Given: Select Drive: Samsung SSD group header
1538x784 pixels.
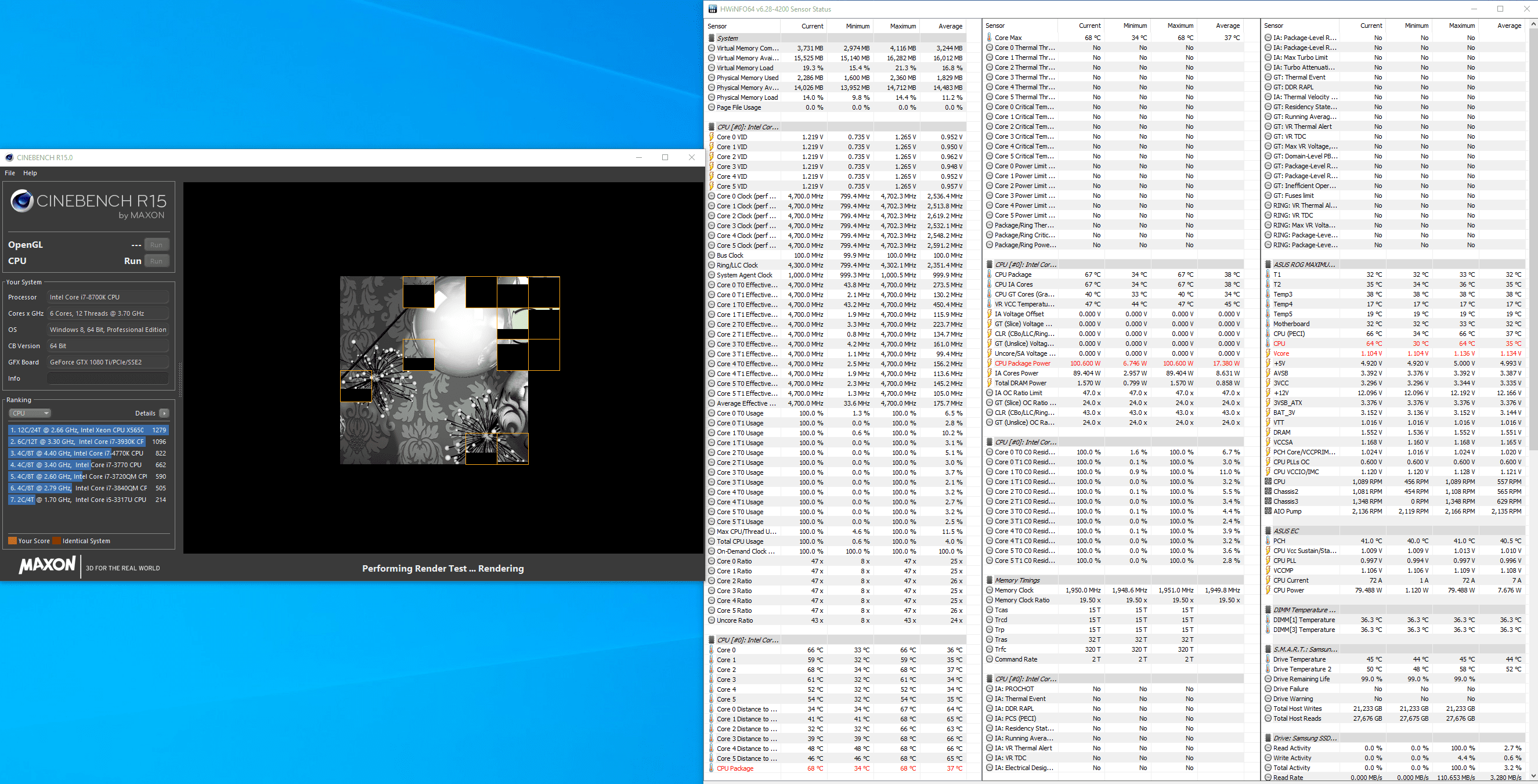Looking at the screenshot, I should (1394, 739).
